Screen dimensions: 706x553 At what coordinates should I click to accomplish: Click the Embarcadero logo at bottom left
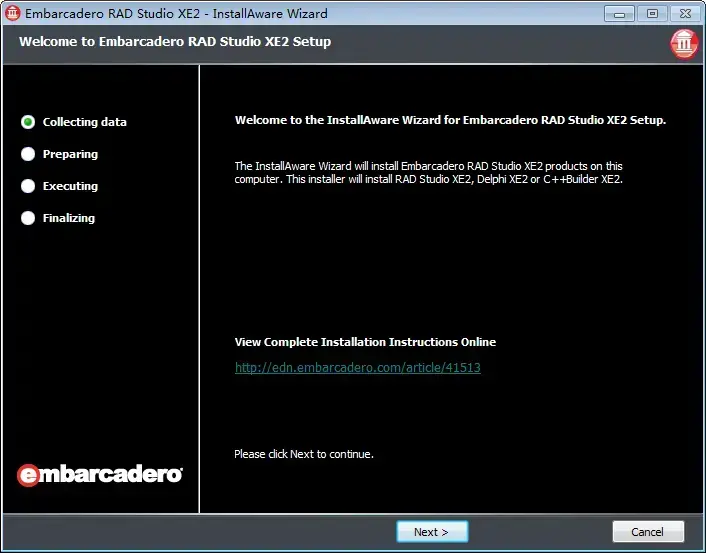point(100,475)
